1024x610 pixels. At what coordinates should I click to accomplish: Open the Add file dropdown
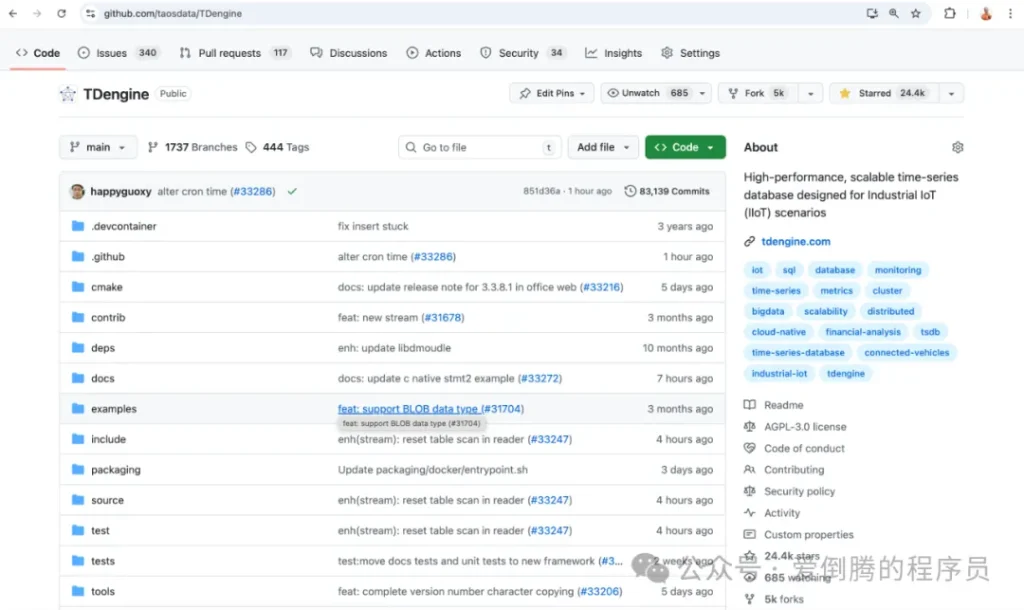pyautogui.click(x=603, y=146)
